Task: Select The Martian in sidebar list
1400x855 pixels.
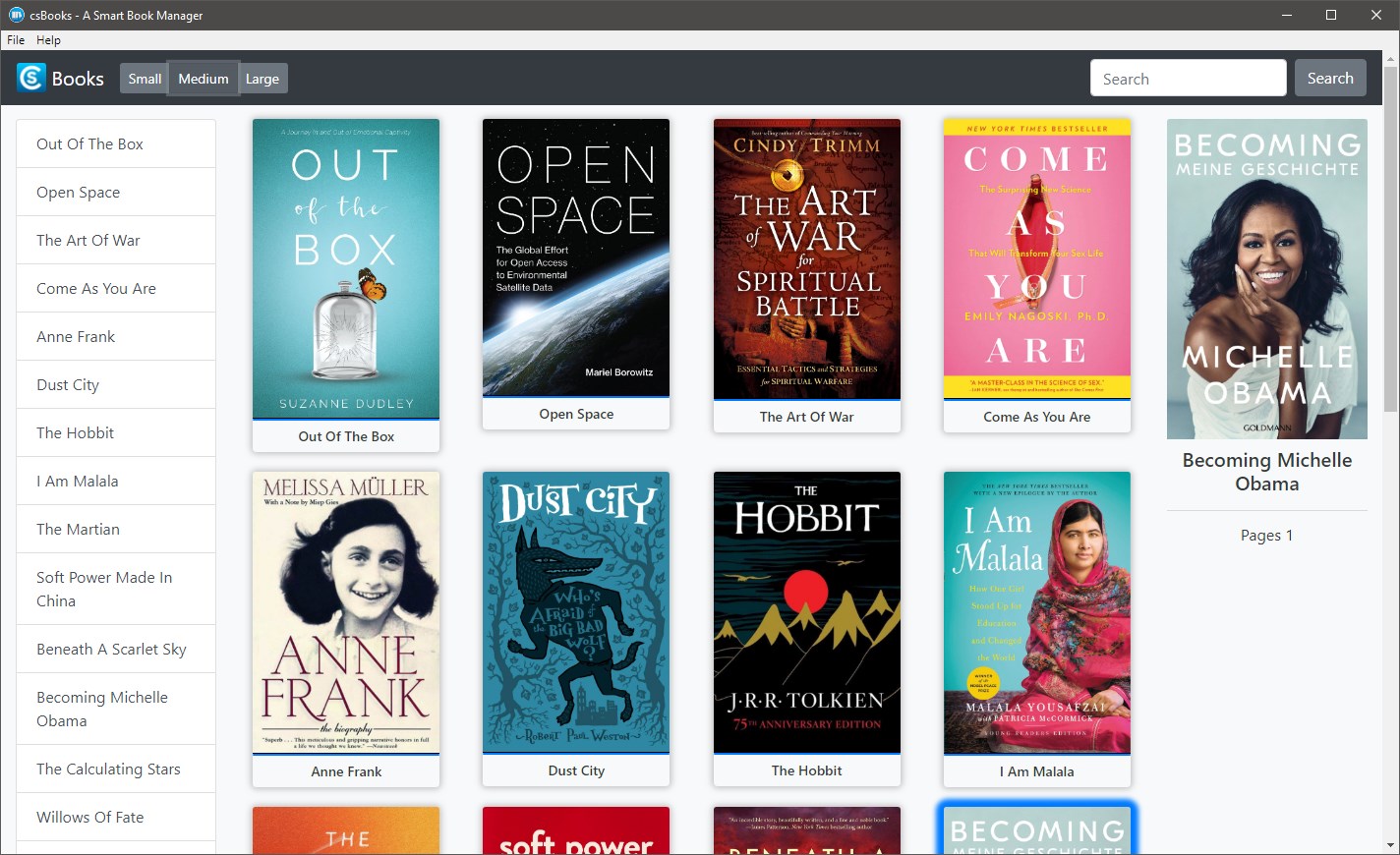Action: tap(116, 529)
